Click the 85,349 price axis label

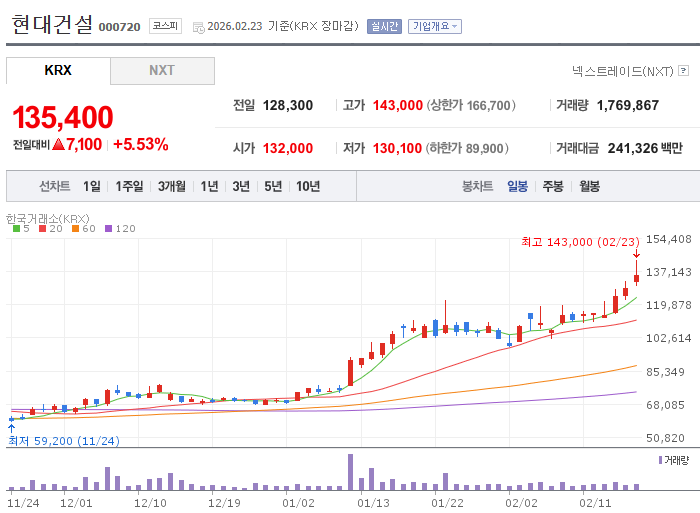click(x=666, y=372)
